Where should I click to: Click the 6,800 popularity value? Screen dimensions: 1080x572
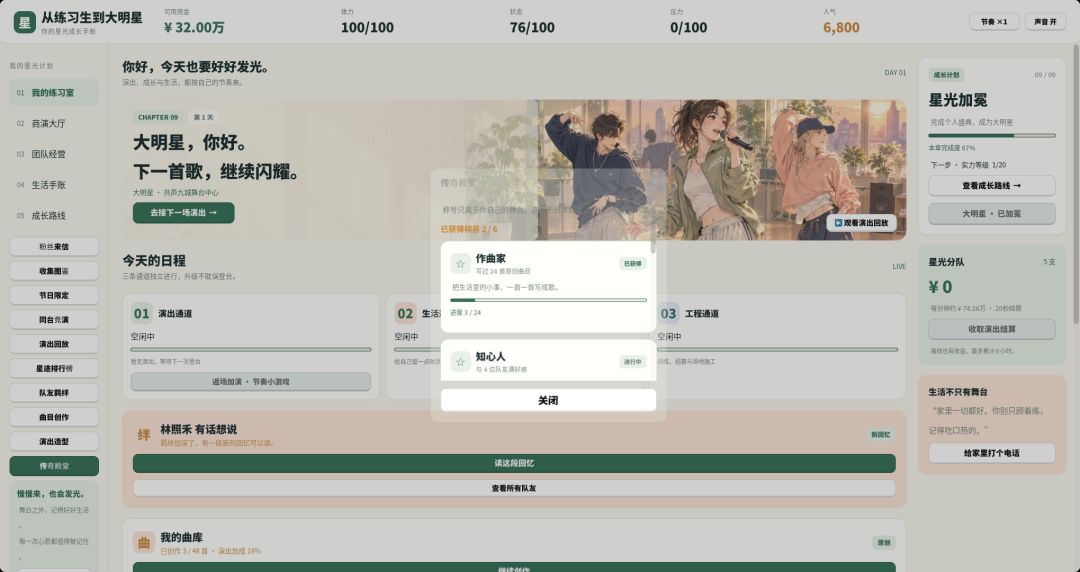tap(841, 28)
